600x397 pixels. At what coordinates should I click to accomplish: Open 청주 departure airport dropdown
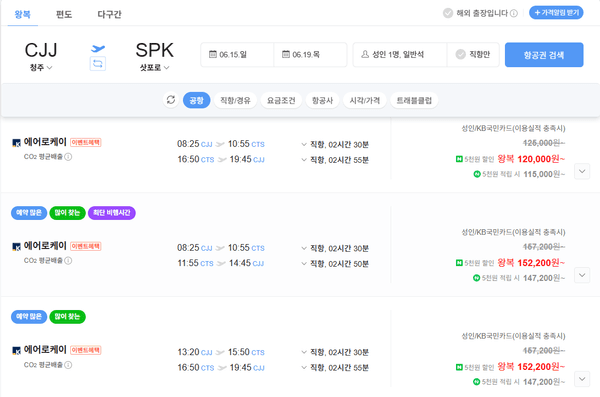pyautogui.click(x=41, y=67)
